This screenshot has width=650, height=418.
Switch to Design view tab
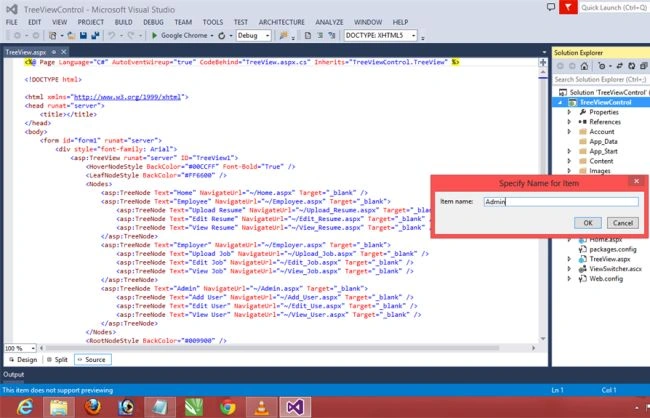click(23, 360)
